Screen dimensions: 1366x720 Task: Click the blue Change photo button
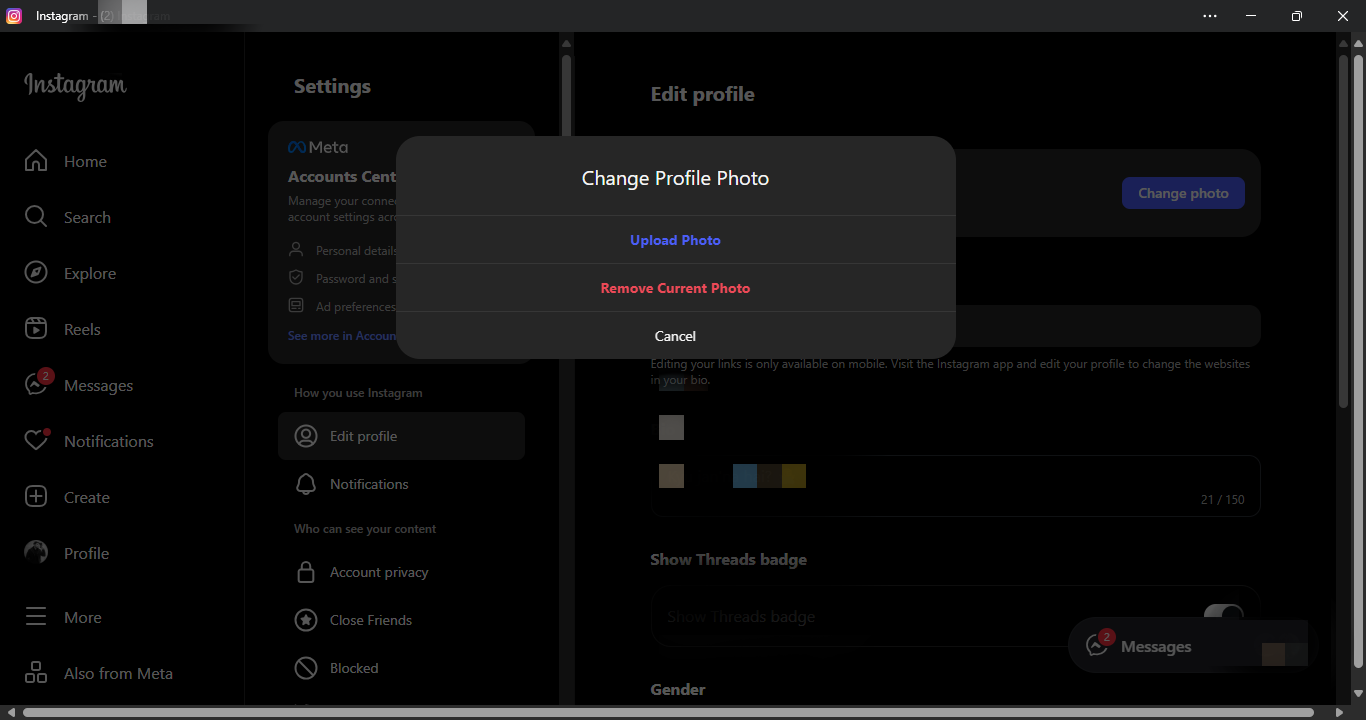click(1183, 193)
